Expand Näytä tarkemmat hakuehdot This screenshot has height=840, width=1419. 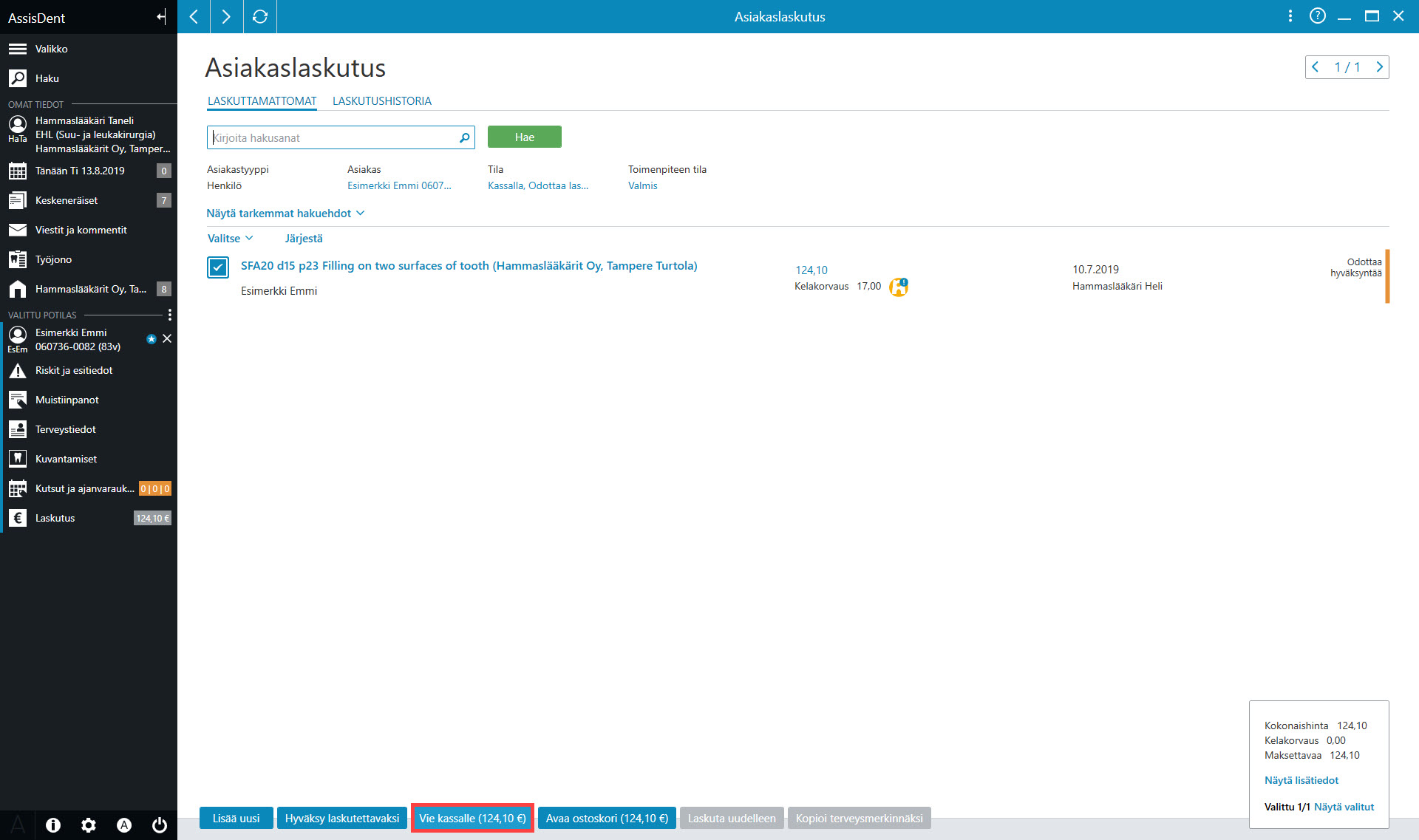tap(285, 214)
